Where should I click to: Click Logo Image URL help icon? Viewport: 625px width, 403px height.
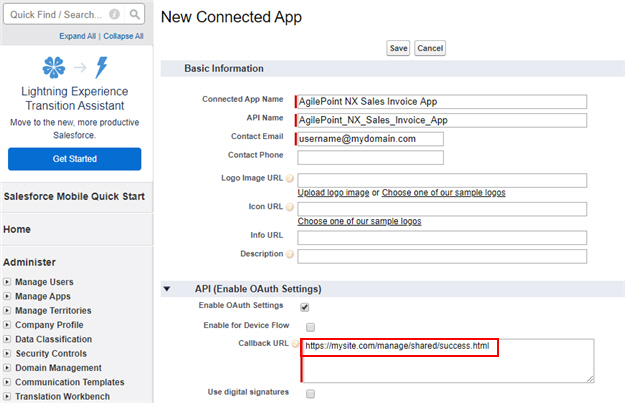(290, 179)
